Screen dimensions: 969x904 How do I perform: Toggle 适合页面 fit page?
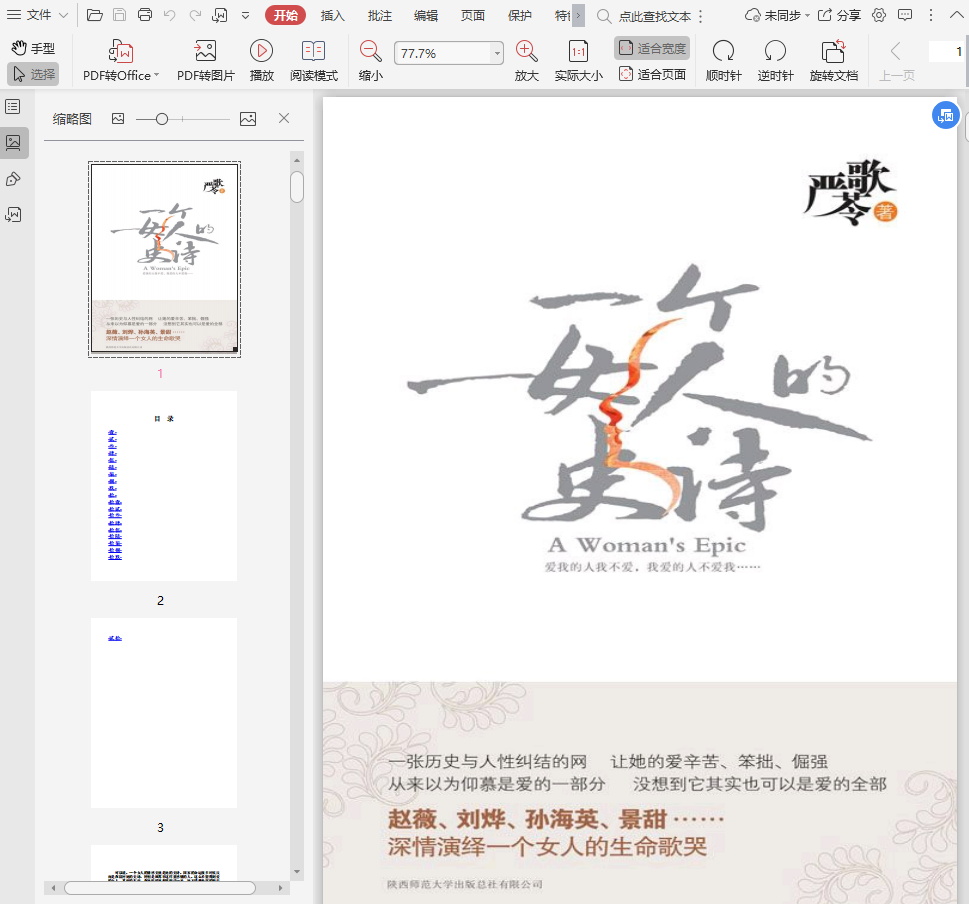click(x=652, y=74)
